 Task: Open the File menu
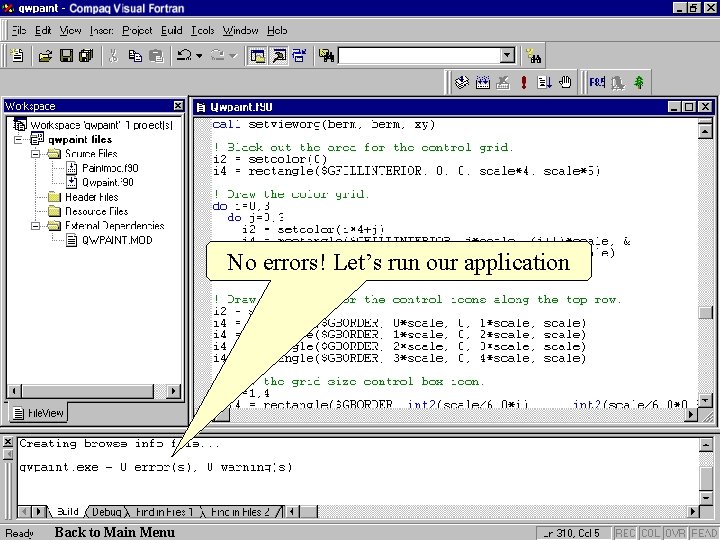tap(19, 30)
